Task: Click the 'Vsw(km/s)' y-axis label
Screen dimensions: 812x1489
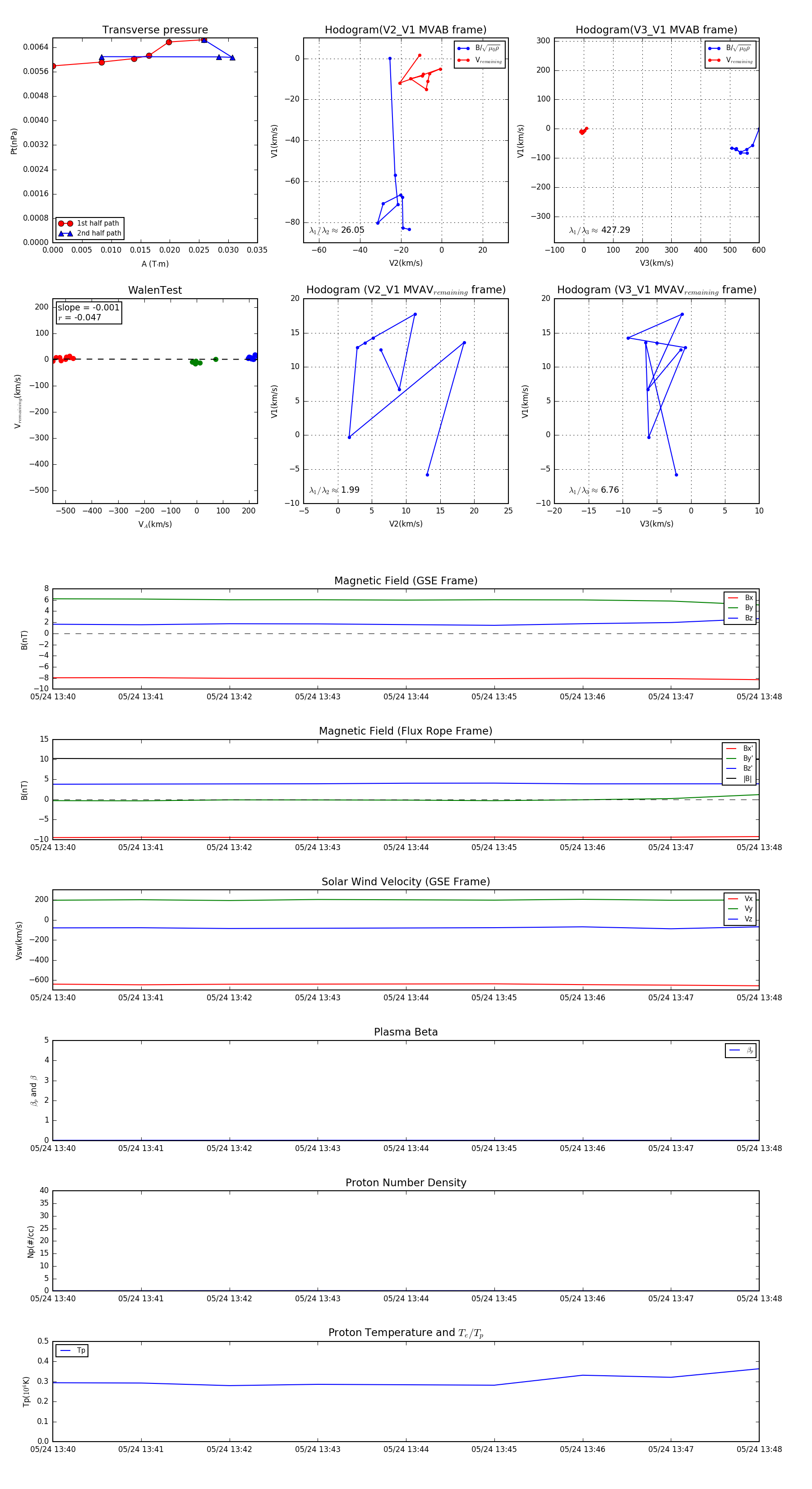Action: pyautogui.click(x=18, y=941)
